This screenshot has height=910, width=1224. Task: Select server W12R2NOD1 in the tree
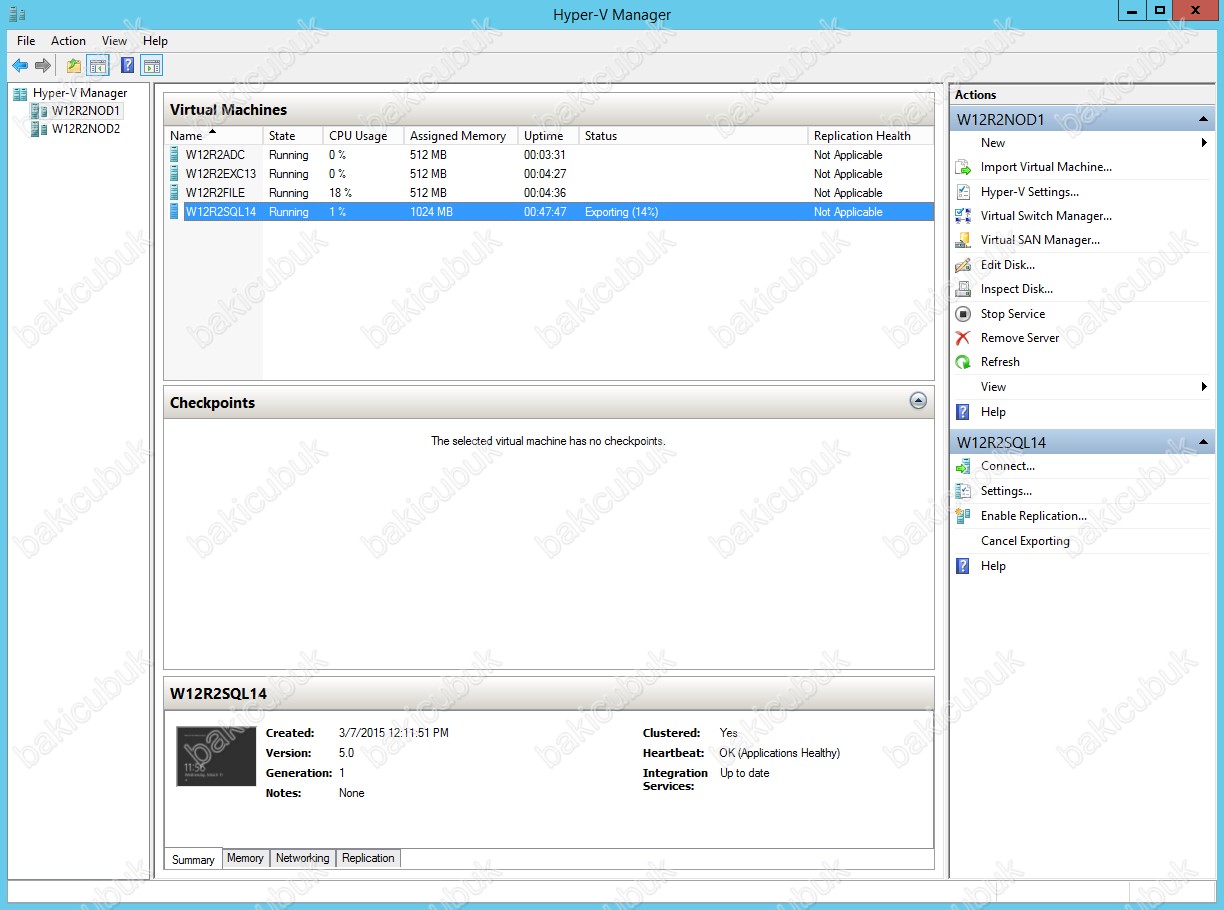(x=86, y=111)
